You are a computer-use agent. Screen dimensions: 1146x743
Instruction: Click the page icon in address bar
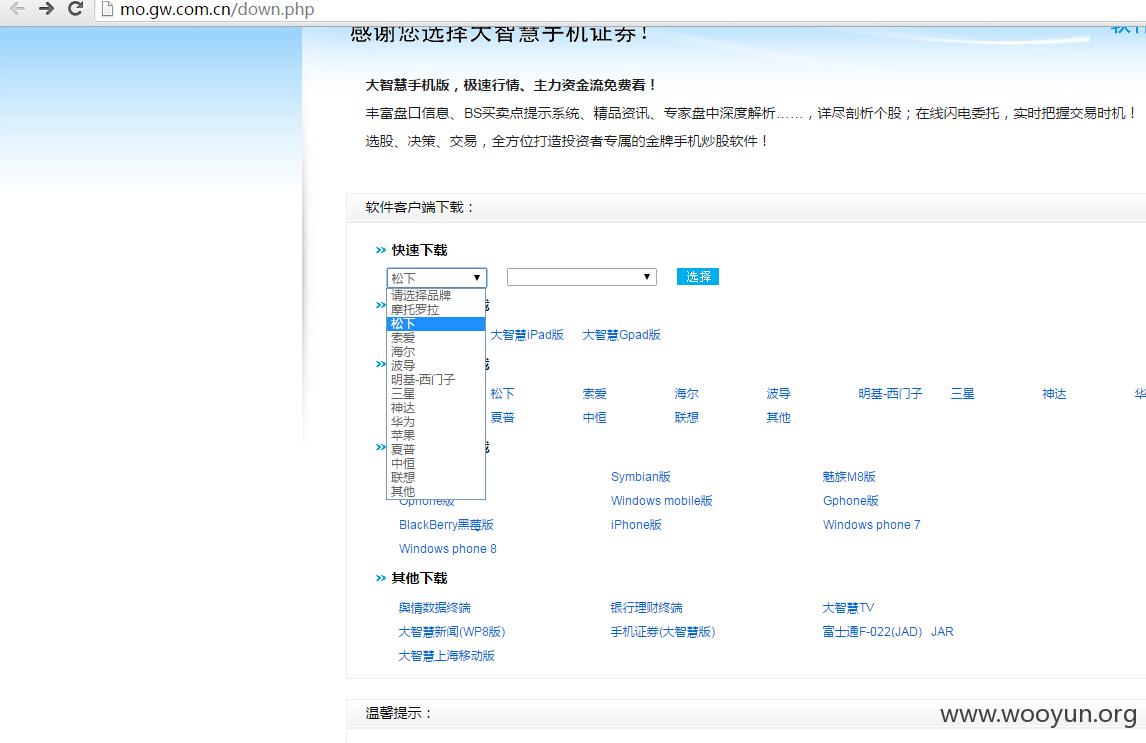(107, 9)
